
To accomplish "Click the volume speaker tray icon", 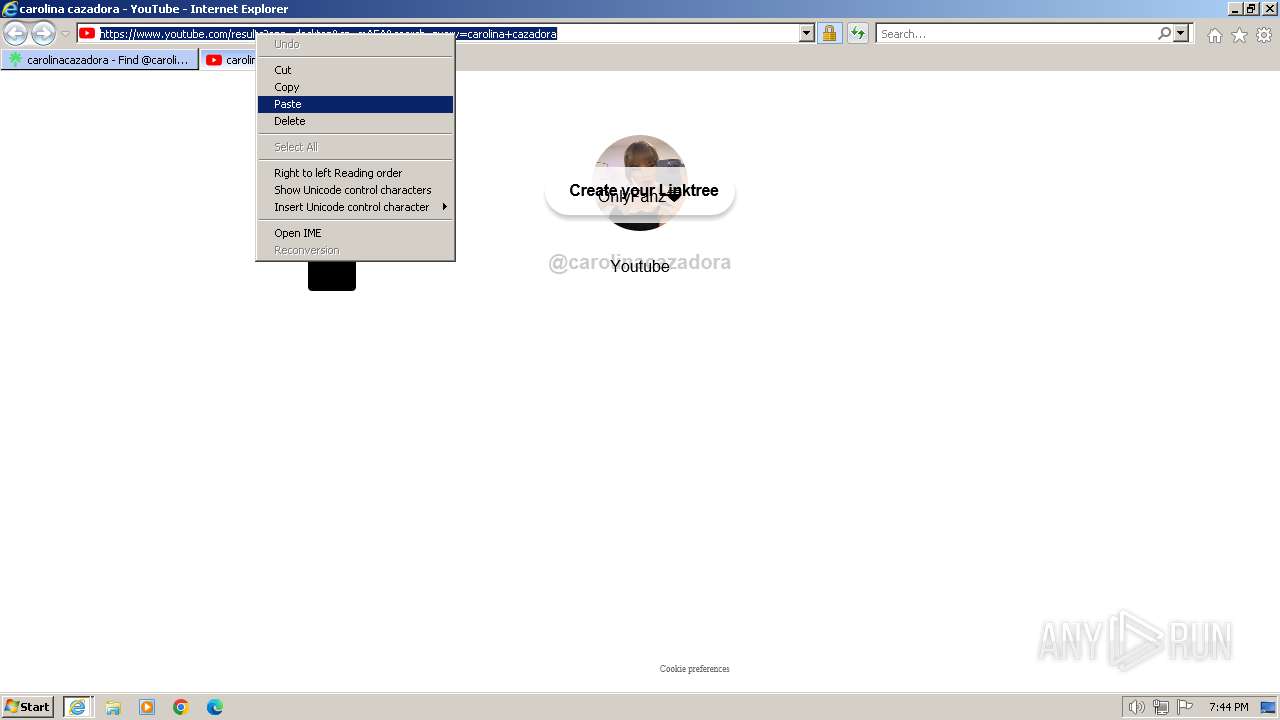I will tap(1136, 707).
